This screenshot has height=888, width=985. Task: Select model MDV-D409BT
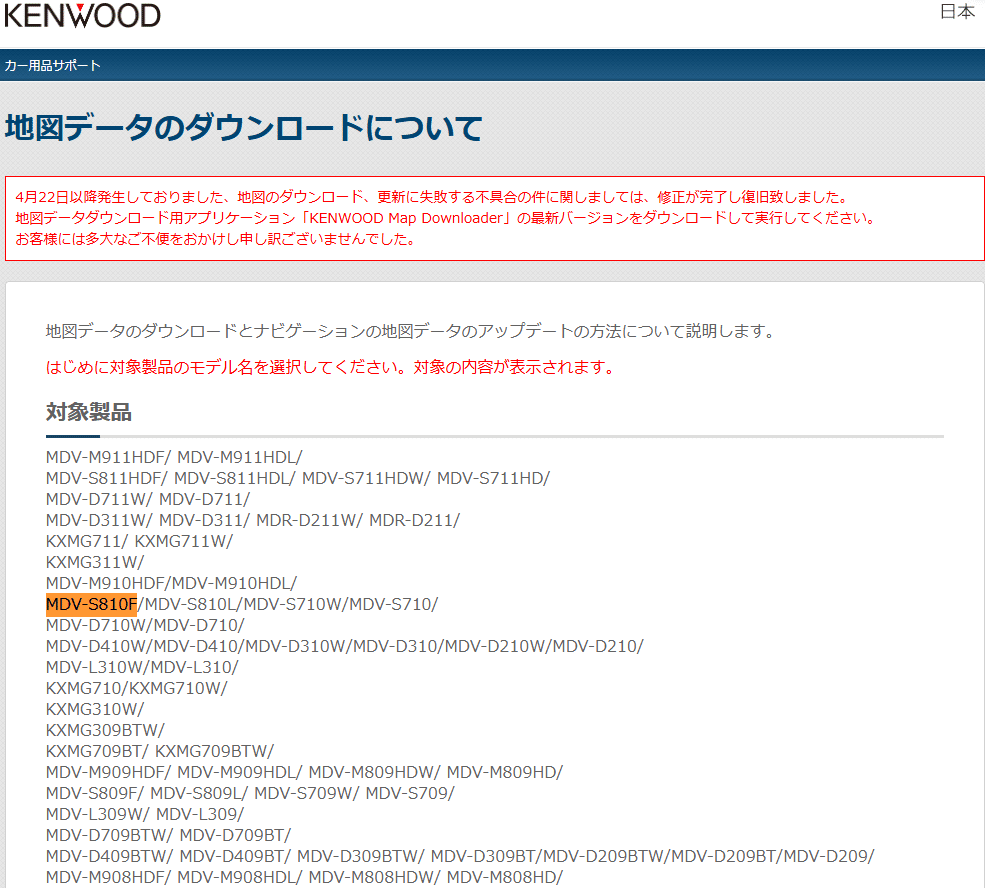click(233, 856)
